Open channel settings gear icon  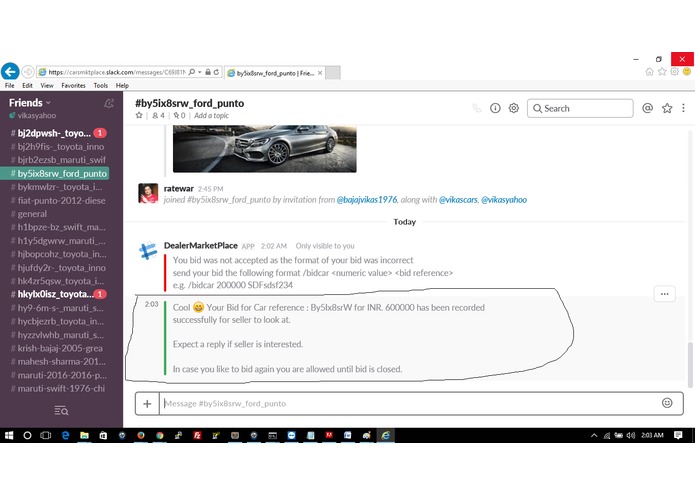(514, 108)
